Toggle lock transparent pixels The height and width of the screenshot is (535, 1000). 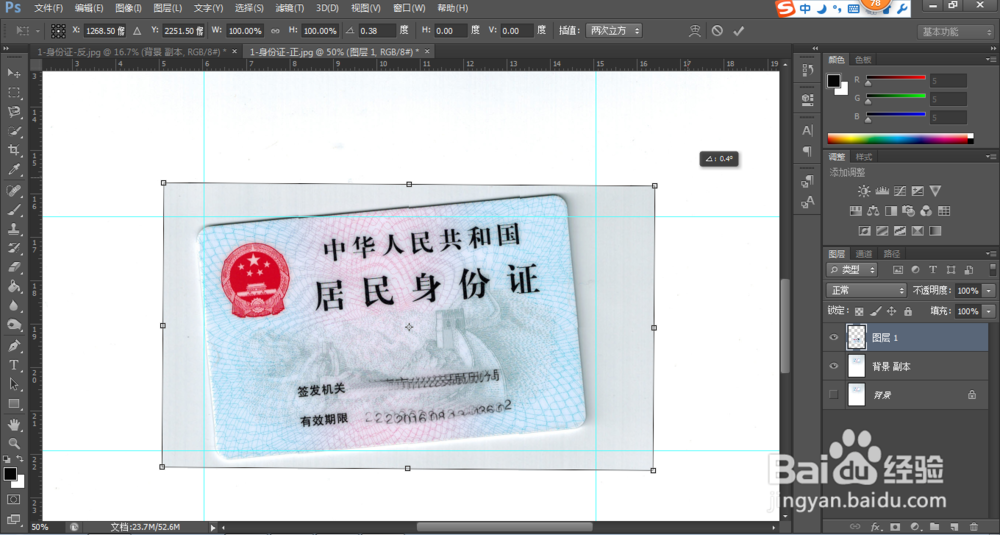(x=859, y=311)
